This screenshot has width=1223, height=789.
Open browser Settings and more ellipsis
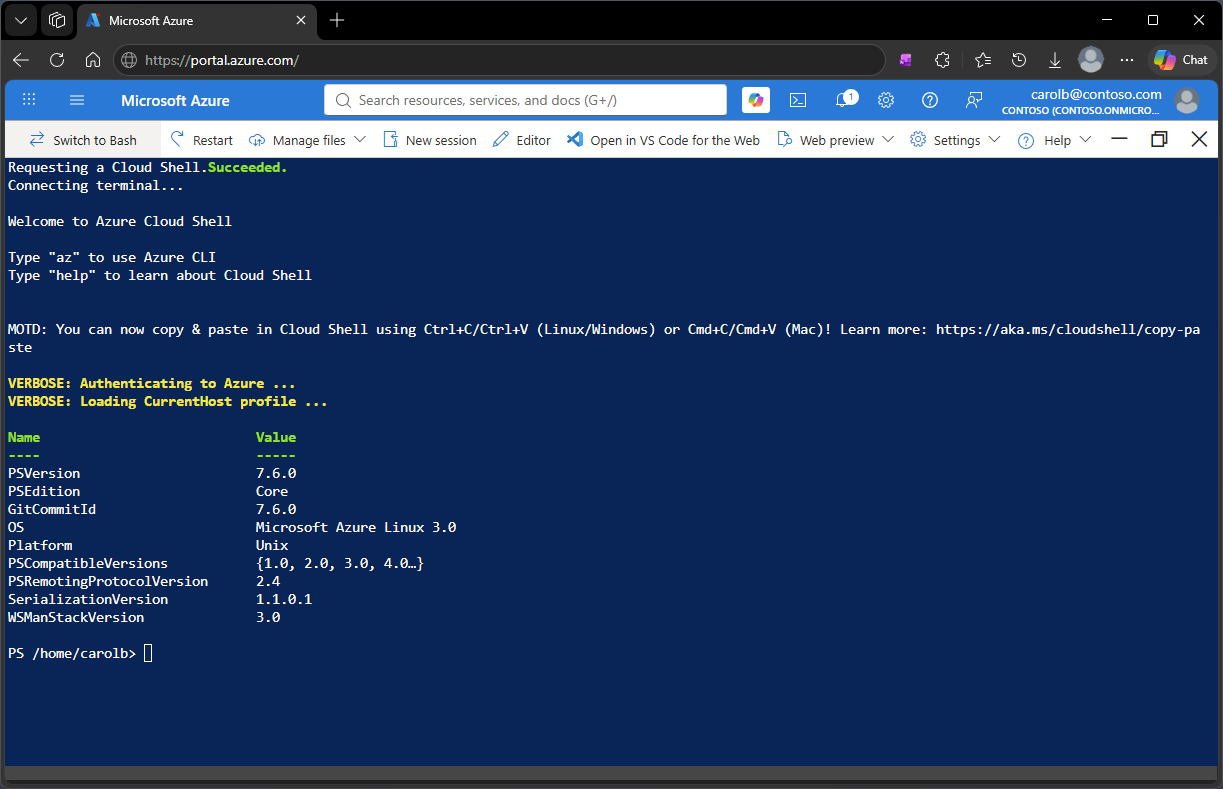(1127, 60)
